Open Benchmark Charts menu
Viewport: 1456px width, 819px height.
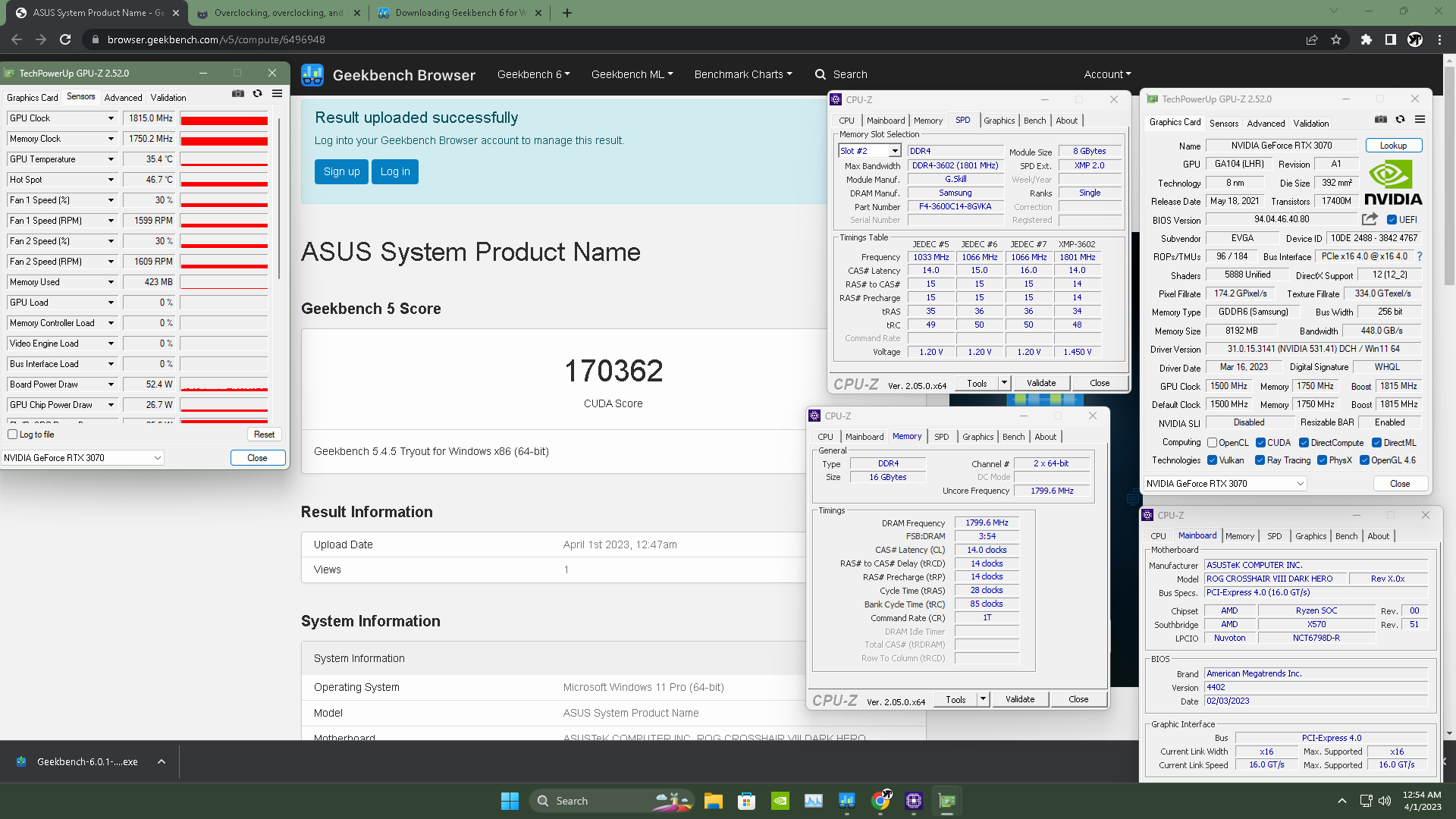(743, 74)
